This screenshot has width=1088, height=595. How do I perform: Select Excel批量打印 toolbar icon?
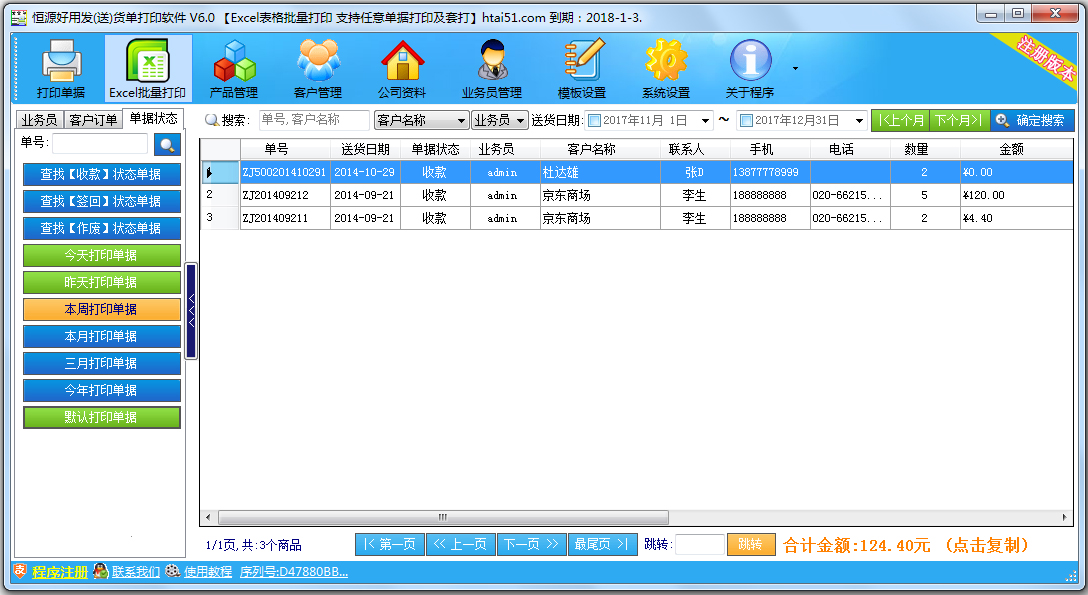(147, 69)
